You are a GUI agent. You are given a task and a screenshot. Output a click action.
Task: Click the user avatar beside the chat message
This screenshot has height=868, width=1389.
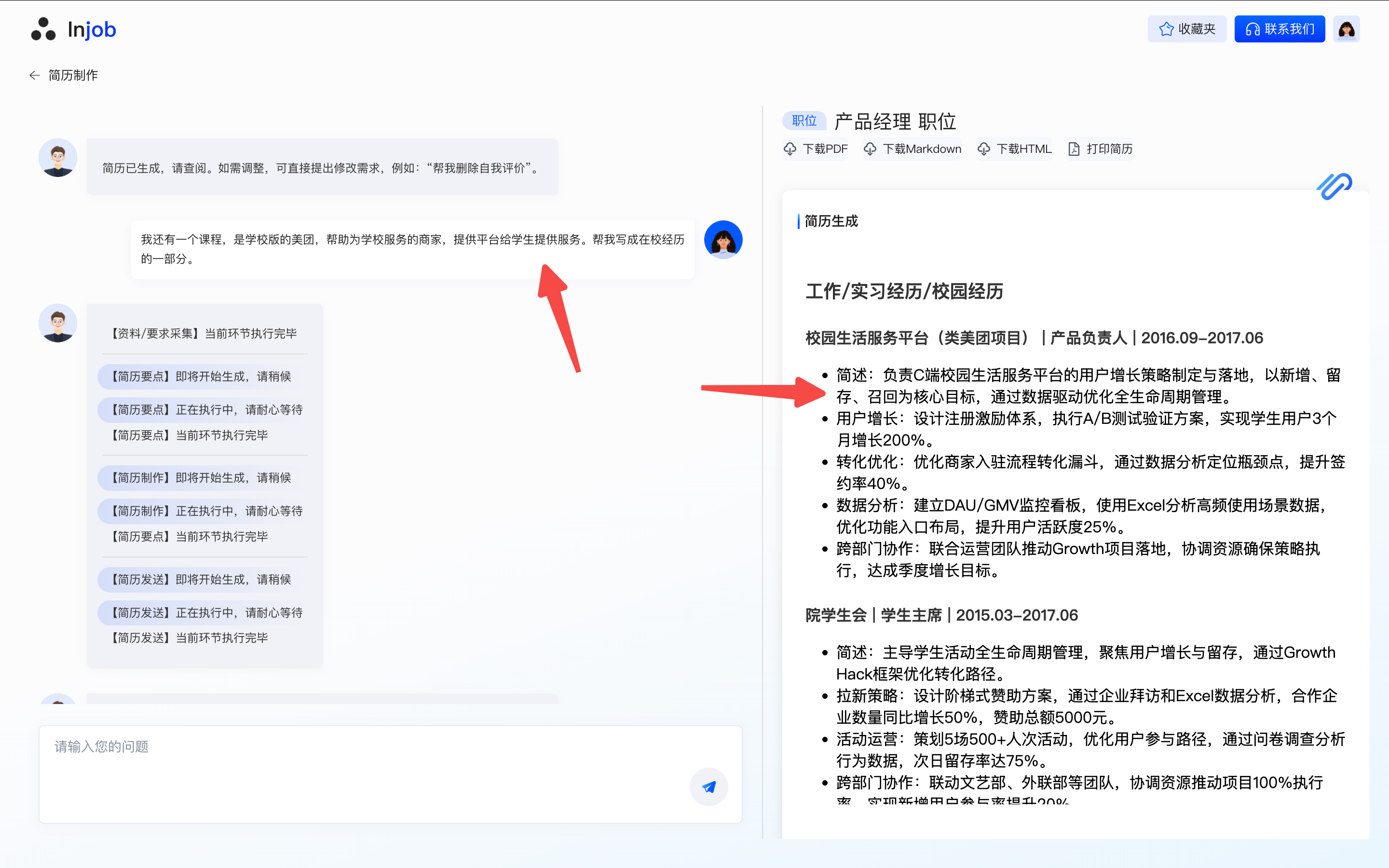click(x=723, y=240)
